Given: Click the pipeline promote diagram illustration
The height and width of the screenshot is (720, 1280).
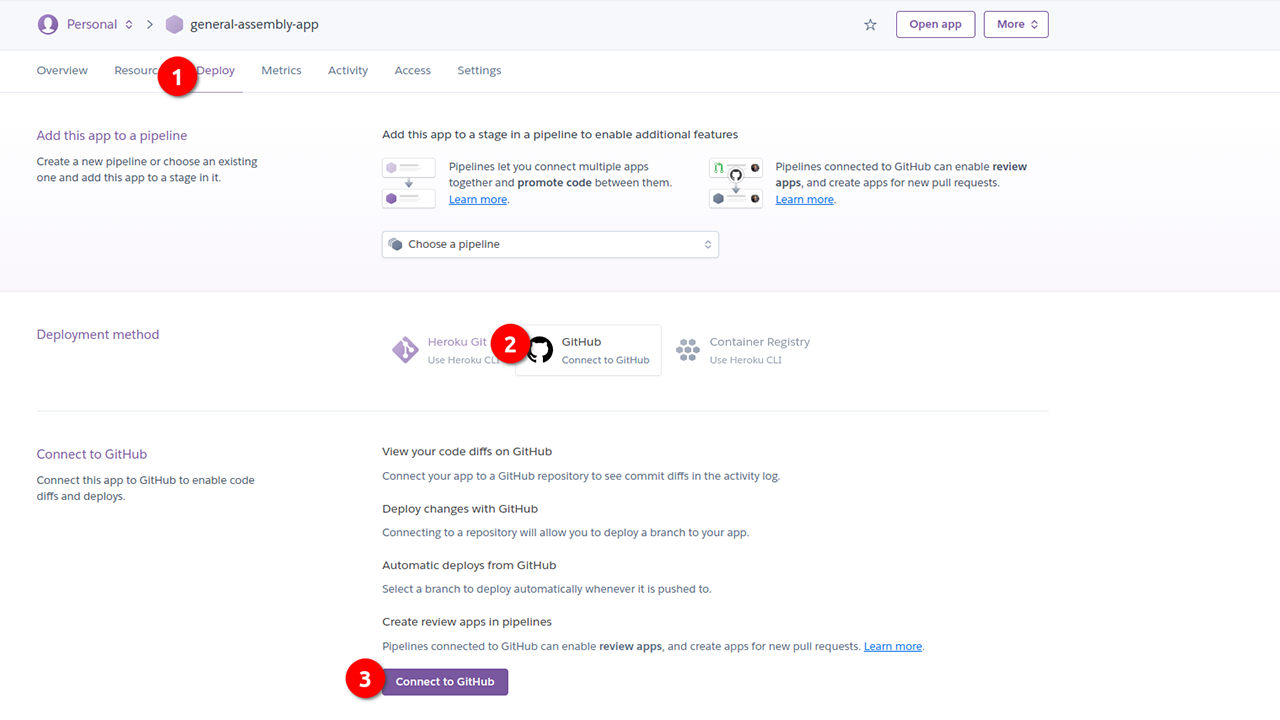Looking at the screenshot, I should click(409, 183).
